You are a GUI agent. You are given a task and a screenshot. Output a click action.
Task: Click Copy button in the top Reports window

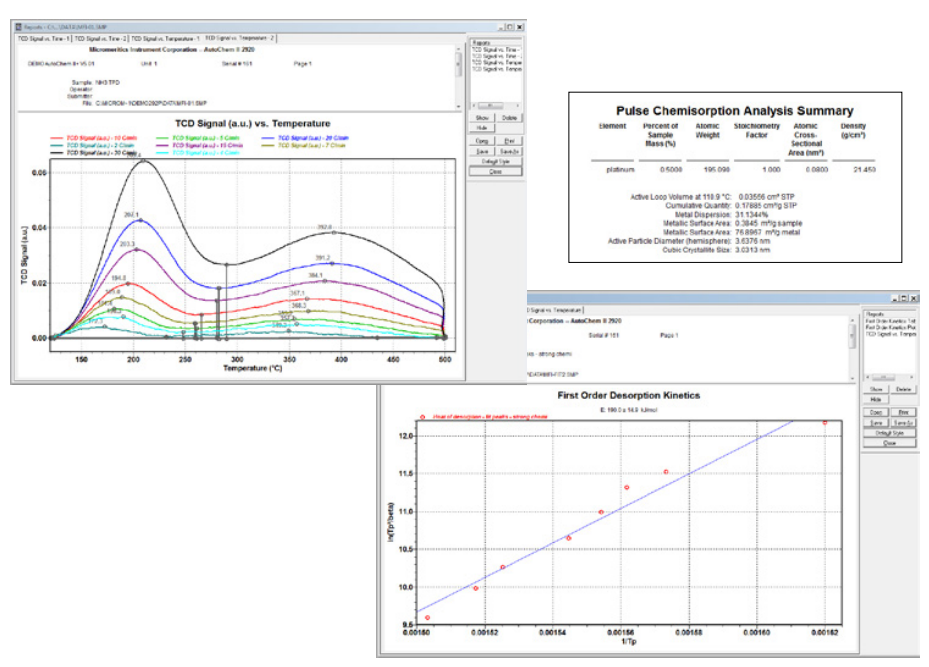click(x=481, y=141)
